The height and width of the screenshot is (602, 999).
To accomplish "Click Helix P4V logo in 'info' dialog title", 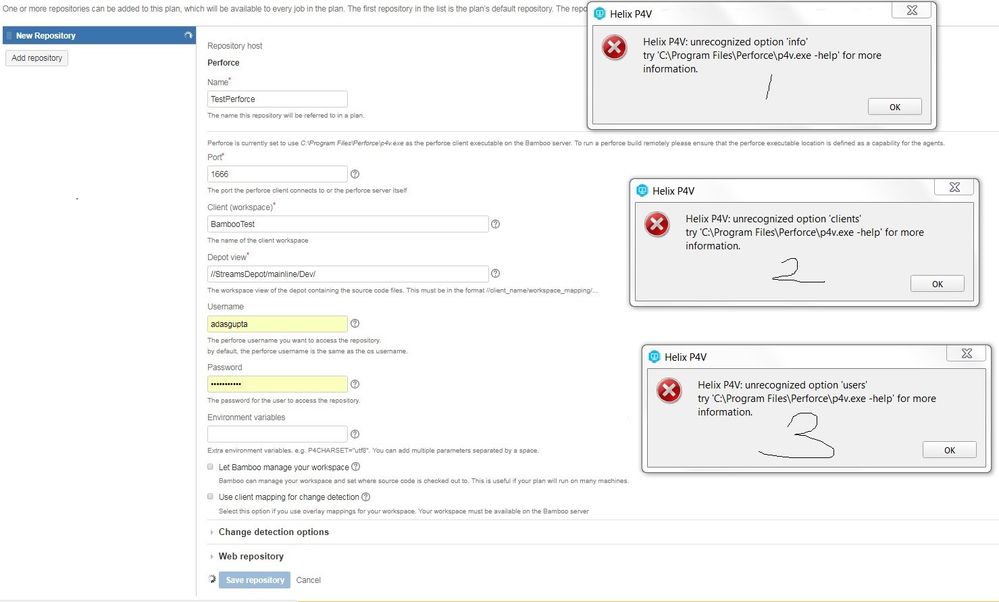I will pos(600,13).
